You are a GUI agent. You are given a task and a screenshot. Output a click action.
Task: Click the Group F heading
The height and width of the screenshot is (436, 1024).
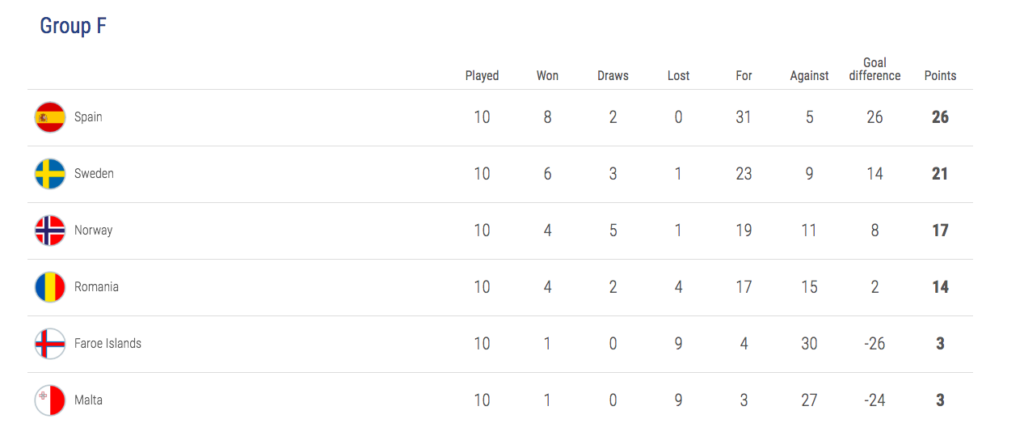73,26
